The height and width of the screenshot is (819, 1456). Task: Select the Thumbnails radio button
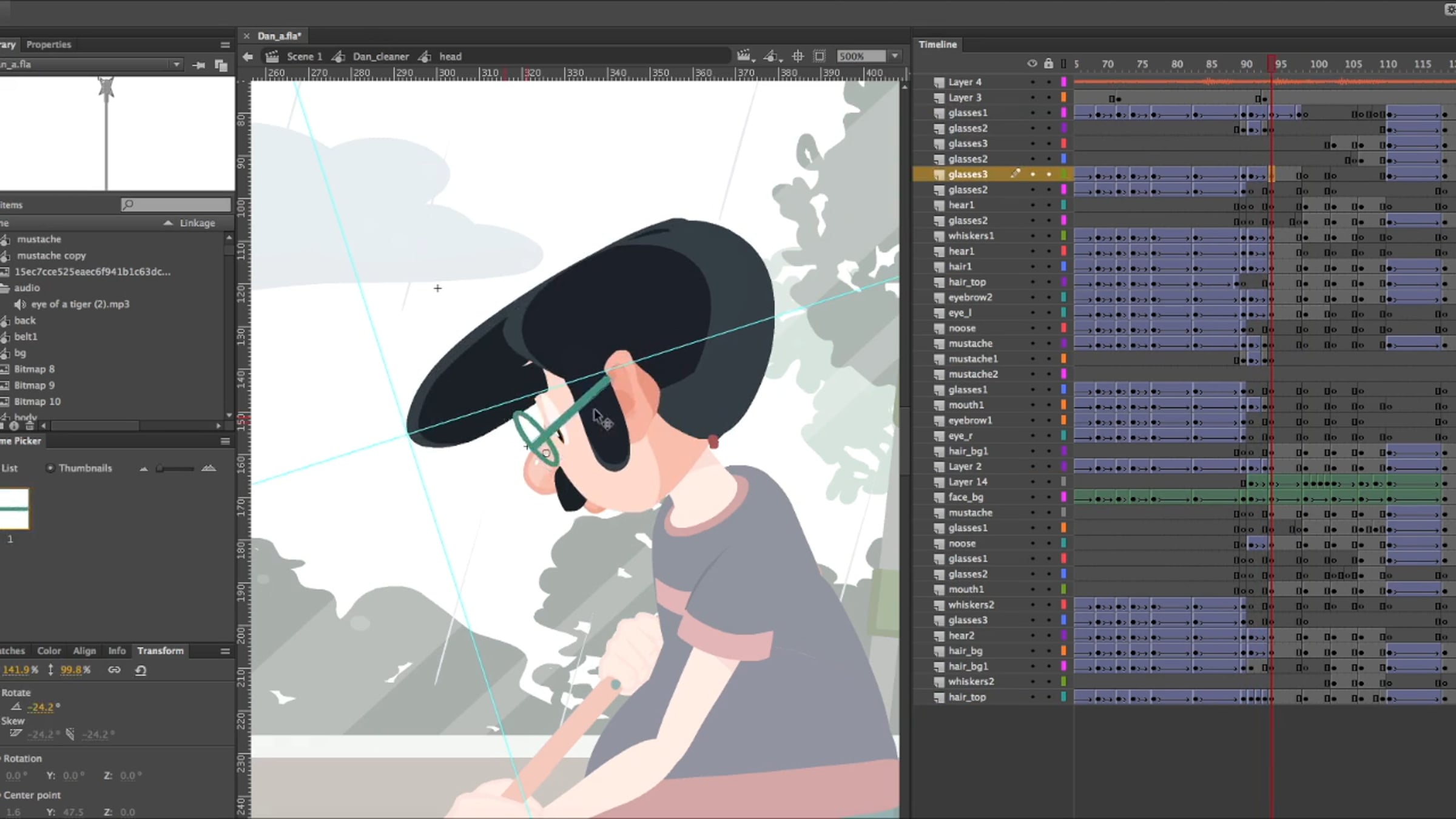50,468
